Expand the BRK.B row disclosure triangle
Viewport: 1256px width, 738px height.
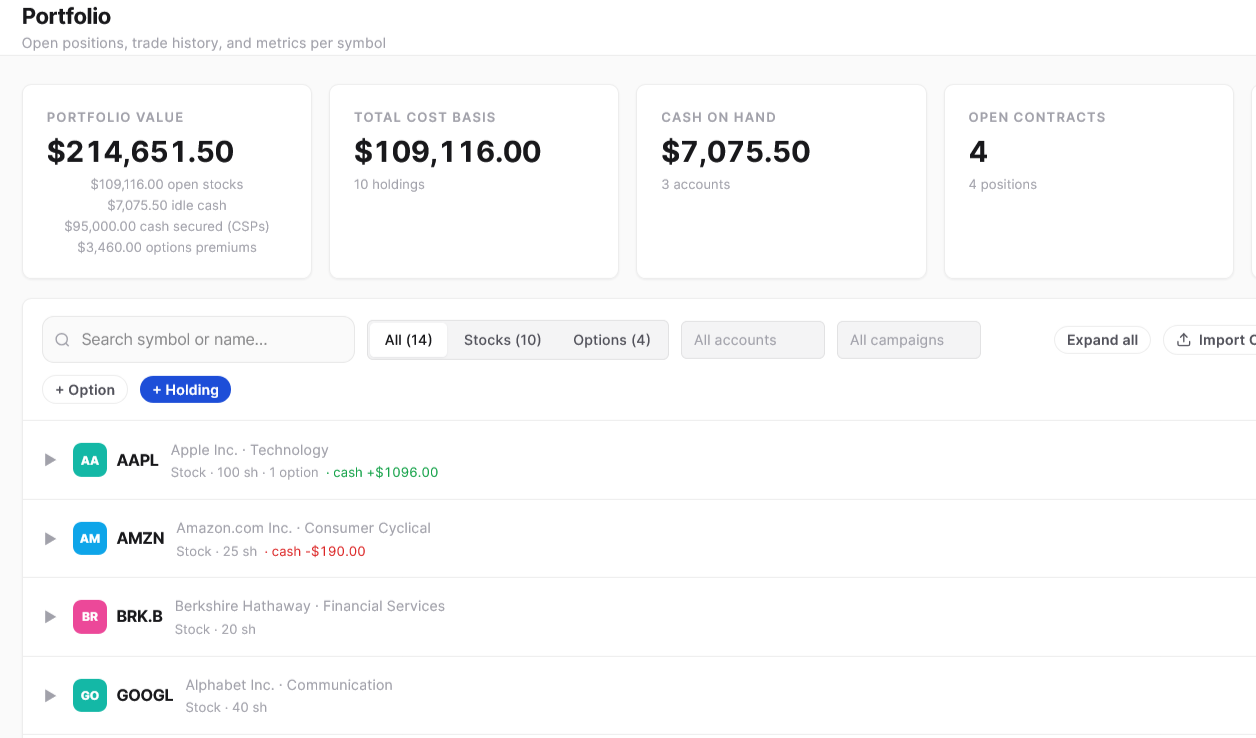tap(50, 617)
